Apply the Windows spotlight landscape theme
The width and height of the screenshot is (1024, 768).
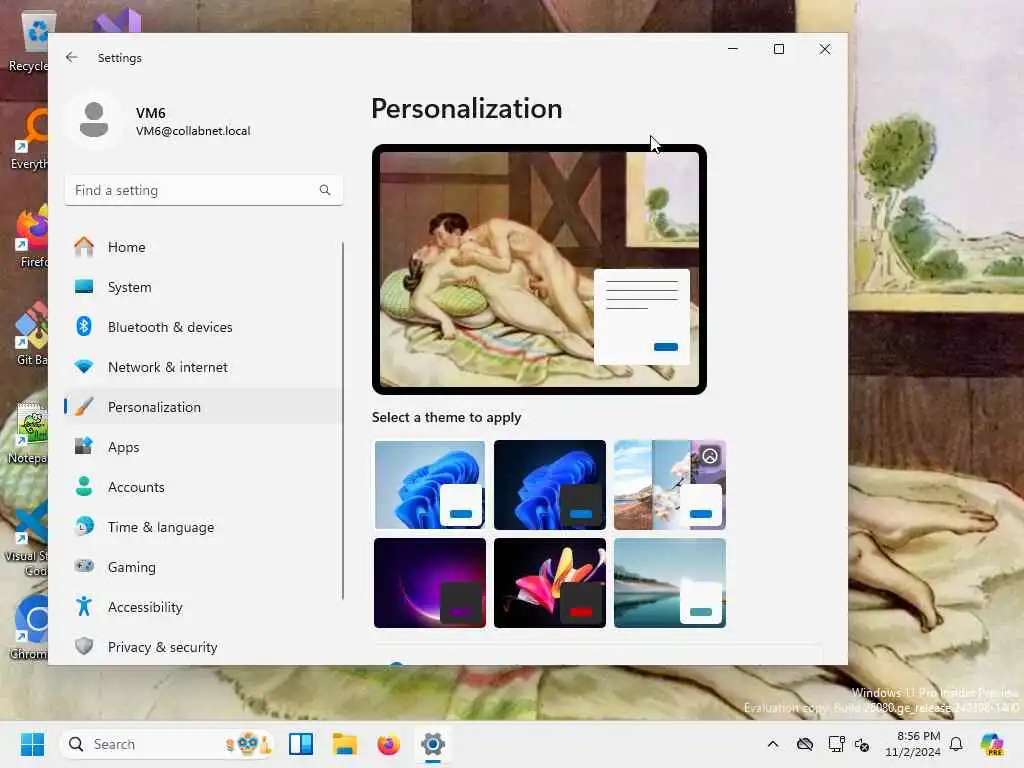click(x=670, y=485)
